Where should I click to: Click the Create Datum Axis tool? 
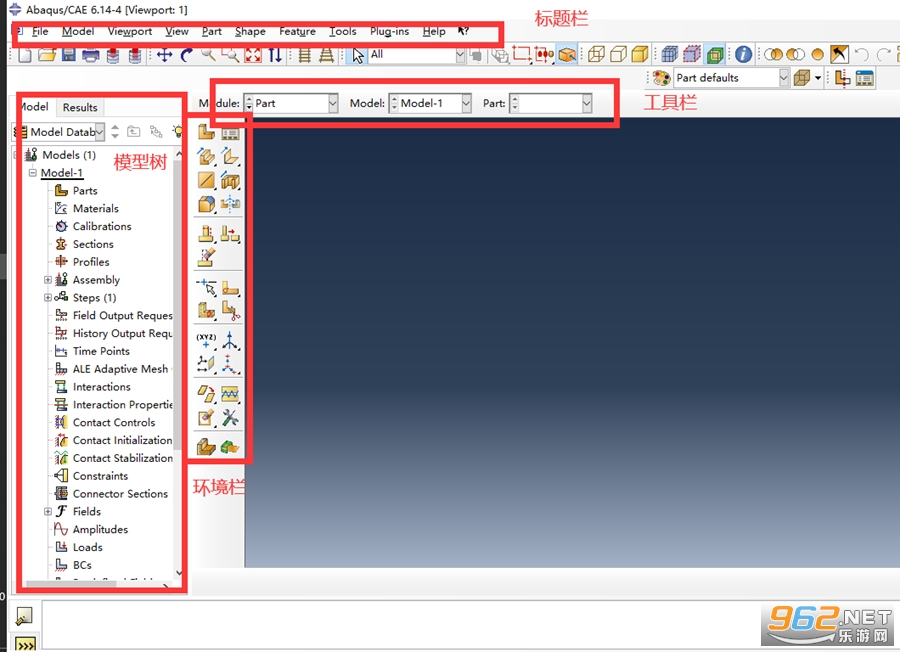230,340
